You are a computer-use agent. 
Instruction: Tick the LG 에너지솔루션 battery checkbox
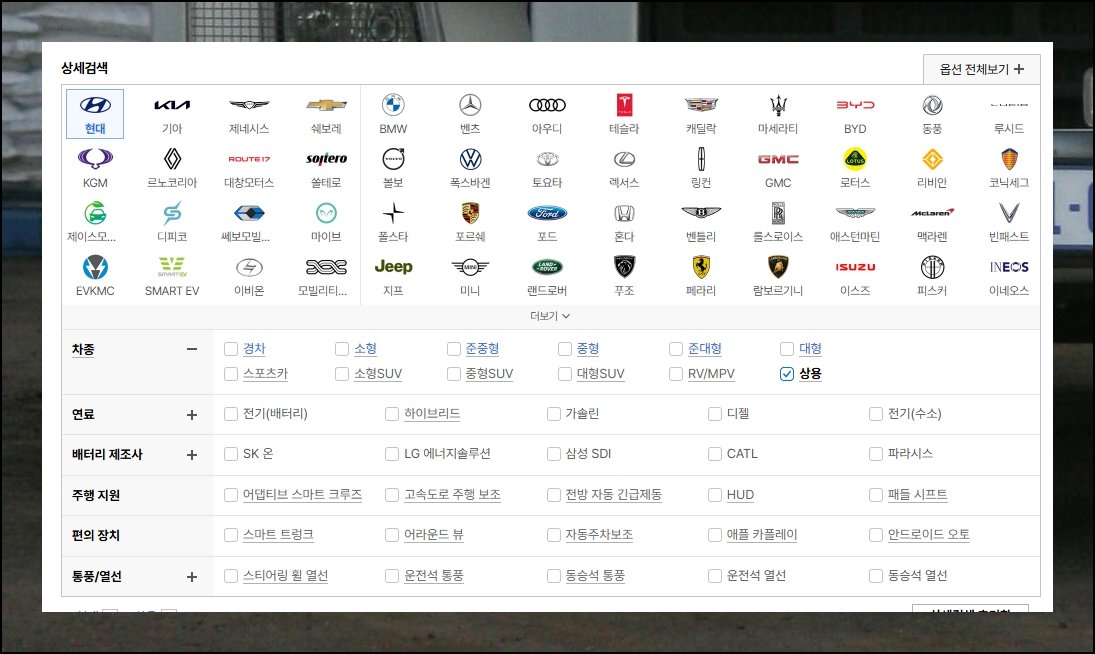coord(392,454)
